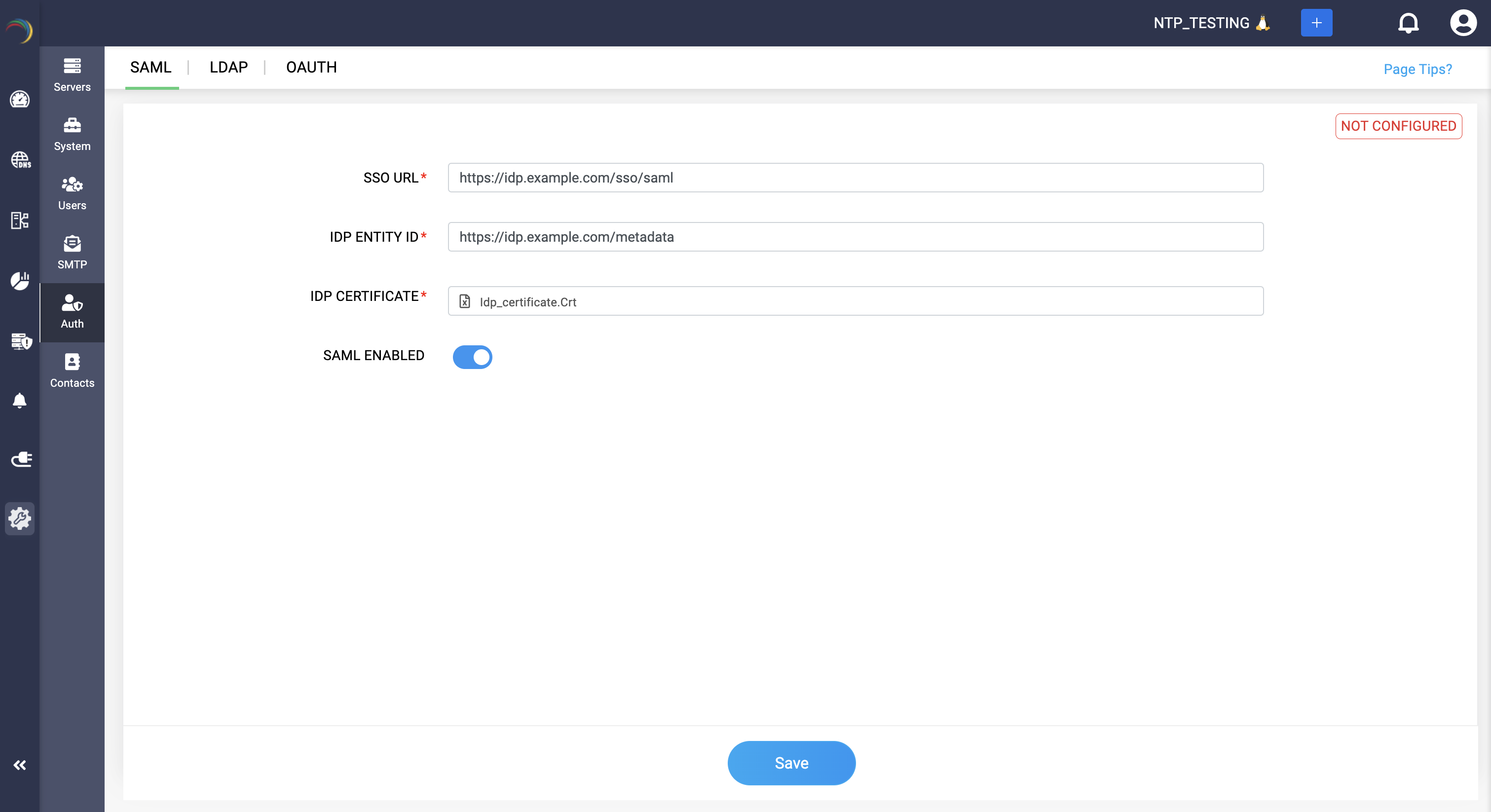This screenshot has height=812, width=1491.
Task: Click the notification bell in top bar
Action: pyautogui.click(x=1408, y=23)
